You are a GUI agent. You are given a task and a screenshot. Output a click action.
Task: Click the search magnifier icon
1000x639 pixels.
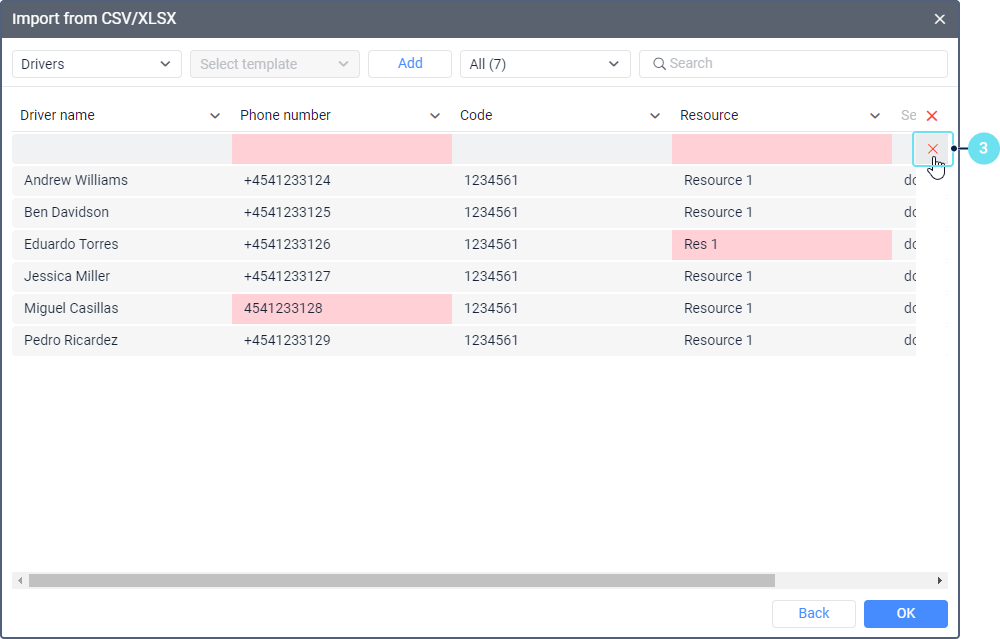pyautogui.click(x=659, y=64)
